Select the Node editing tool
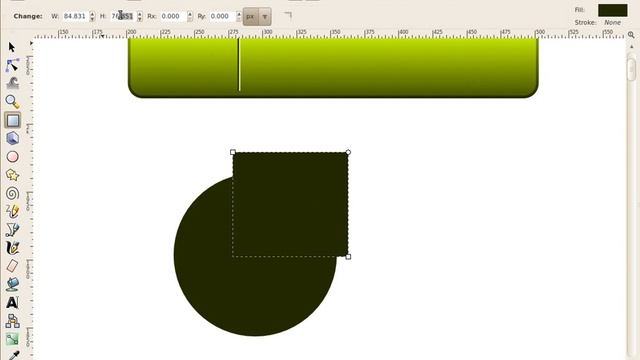 12,65
